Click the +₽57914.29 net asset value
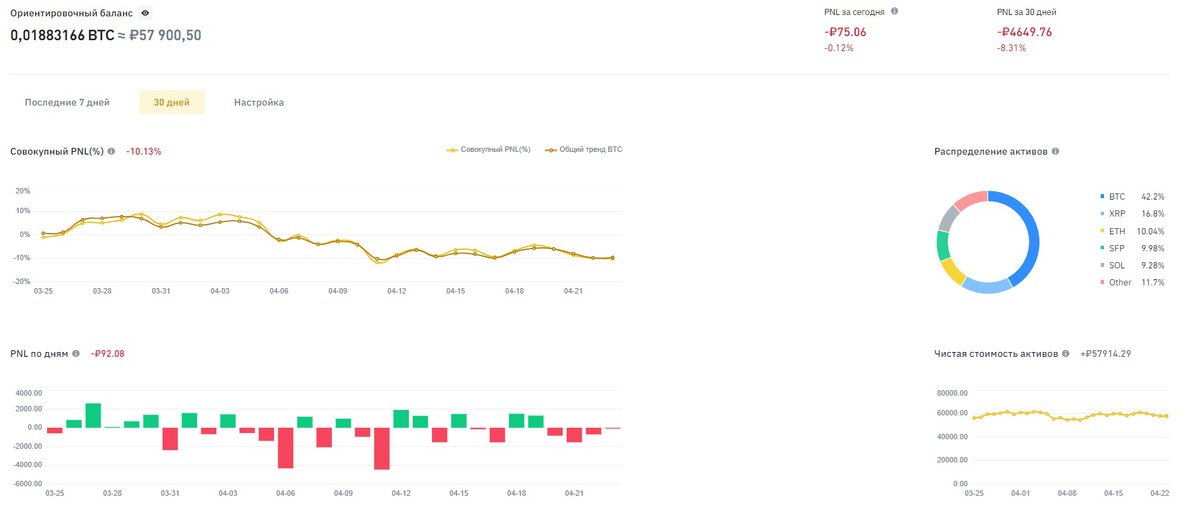Viewport: 1200px width, 521px height. [x=1106, y=354]
